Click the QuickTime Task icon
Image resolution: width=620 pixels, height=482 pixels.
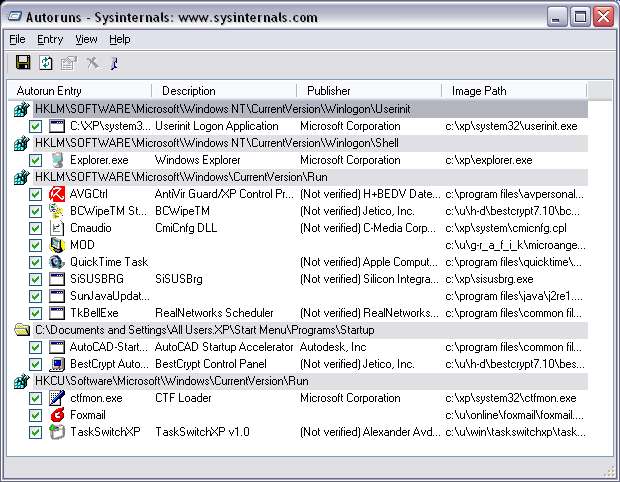pos(57,262)
